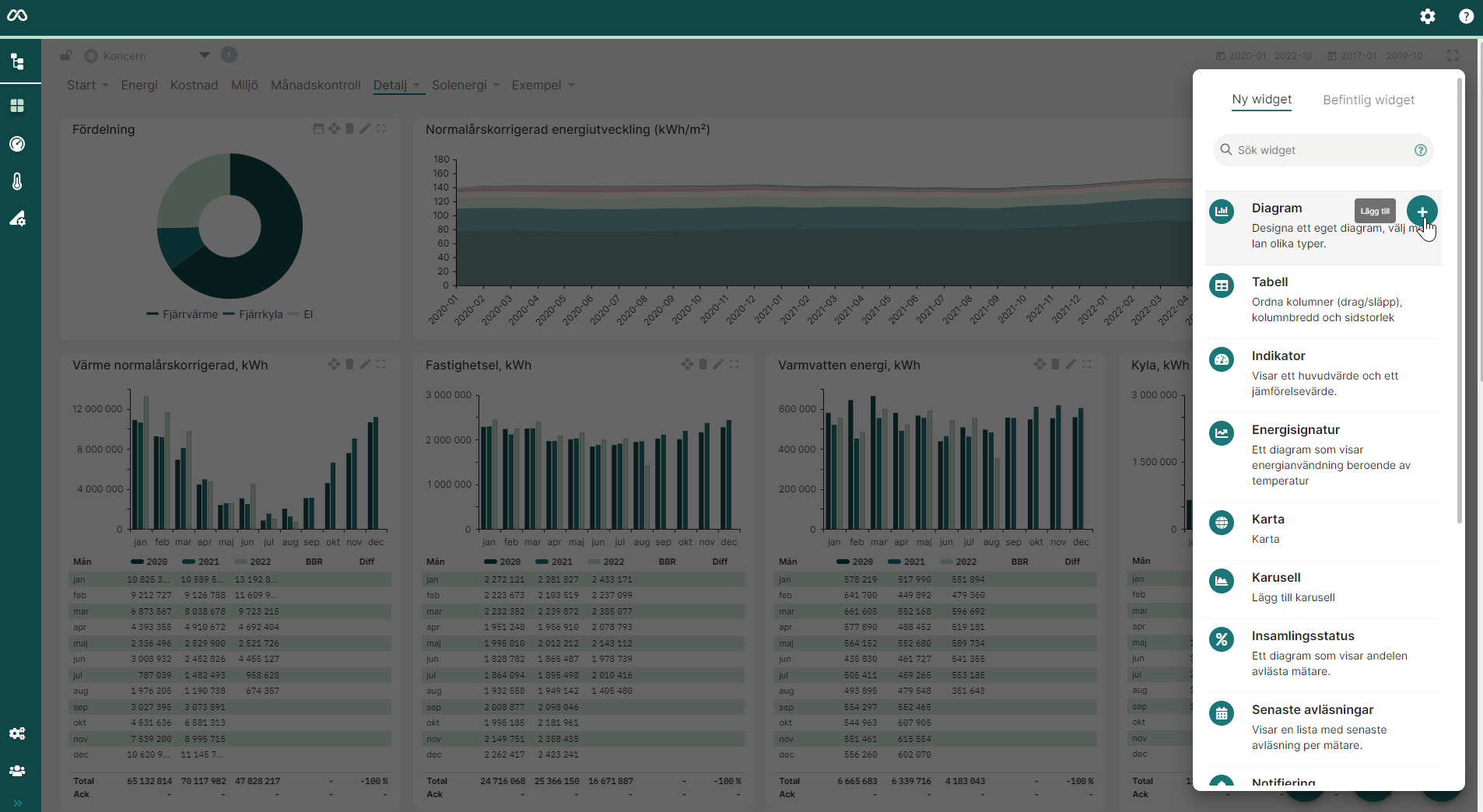Expand the Detalj tab dropdown arrow

tap(416, 86)
